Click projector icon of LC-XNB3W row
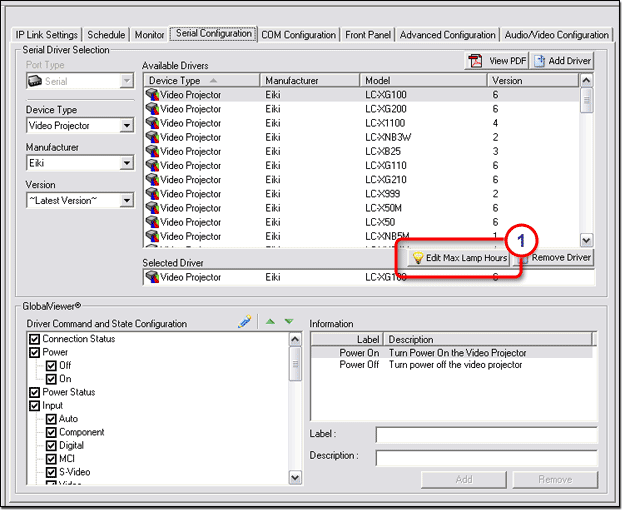Image resolution: width=630 pixels, height=517 pixels. 152,137
